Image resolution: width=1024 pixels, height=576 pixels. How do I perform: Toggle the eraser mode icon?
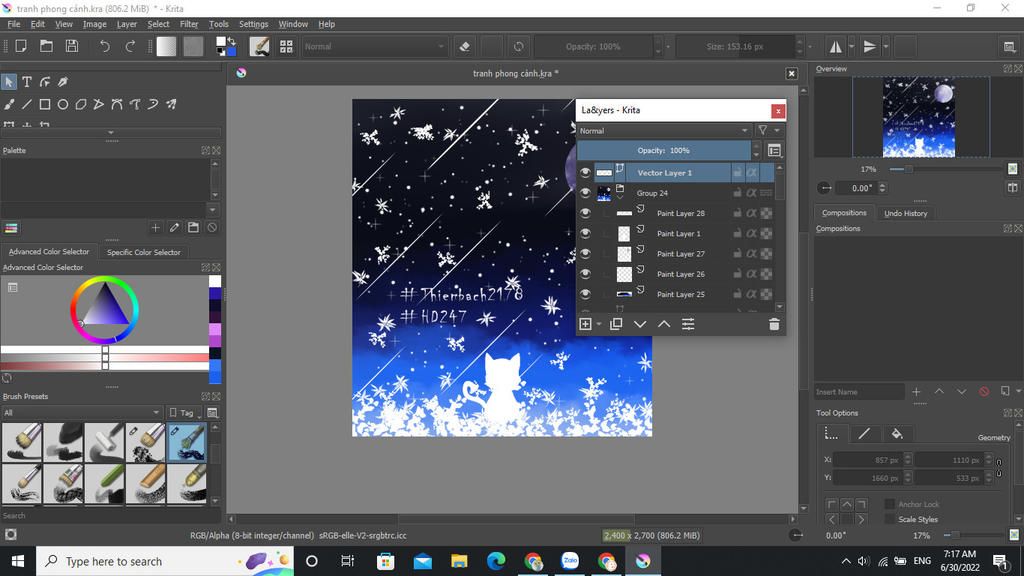click(465, 46)
